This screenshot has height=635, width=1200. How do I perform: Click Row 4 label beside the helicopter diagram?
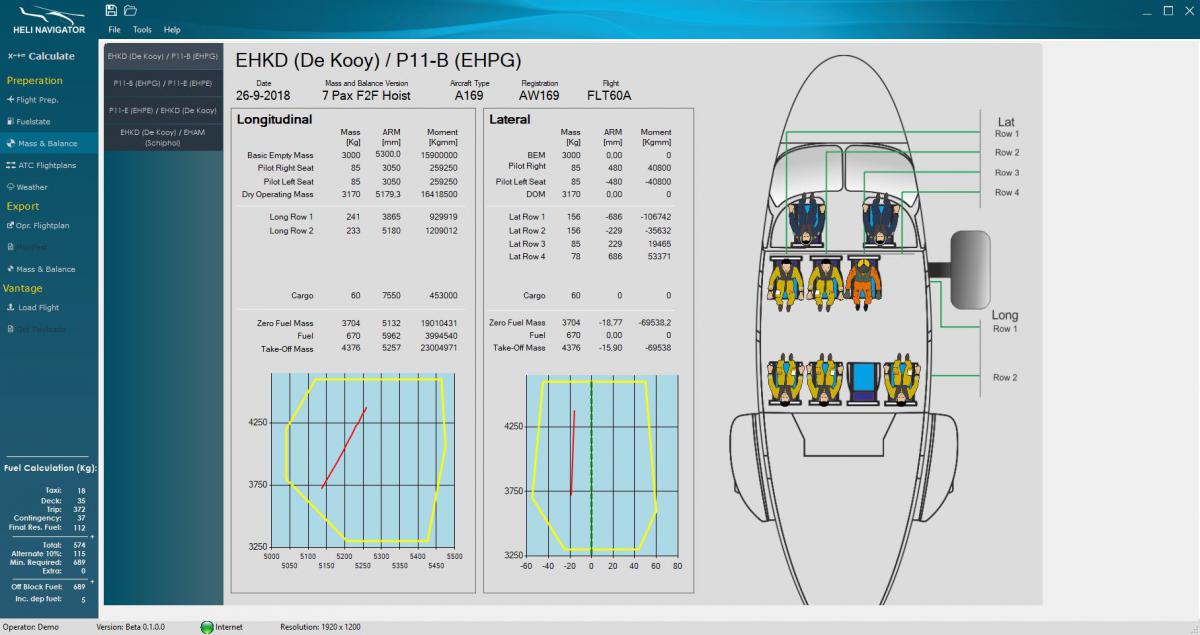[1007, 192]
